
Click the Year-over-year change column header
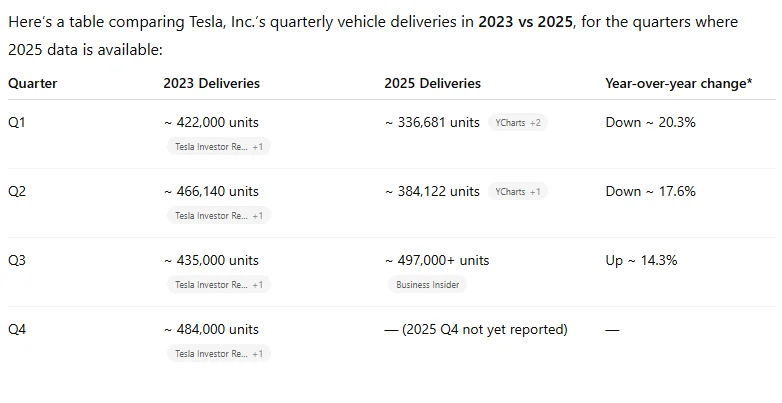pos(678,84)
